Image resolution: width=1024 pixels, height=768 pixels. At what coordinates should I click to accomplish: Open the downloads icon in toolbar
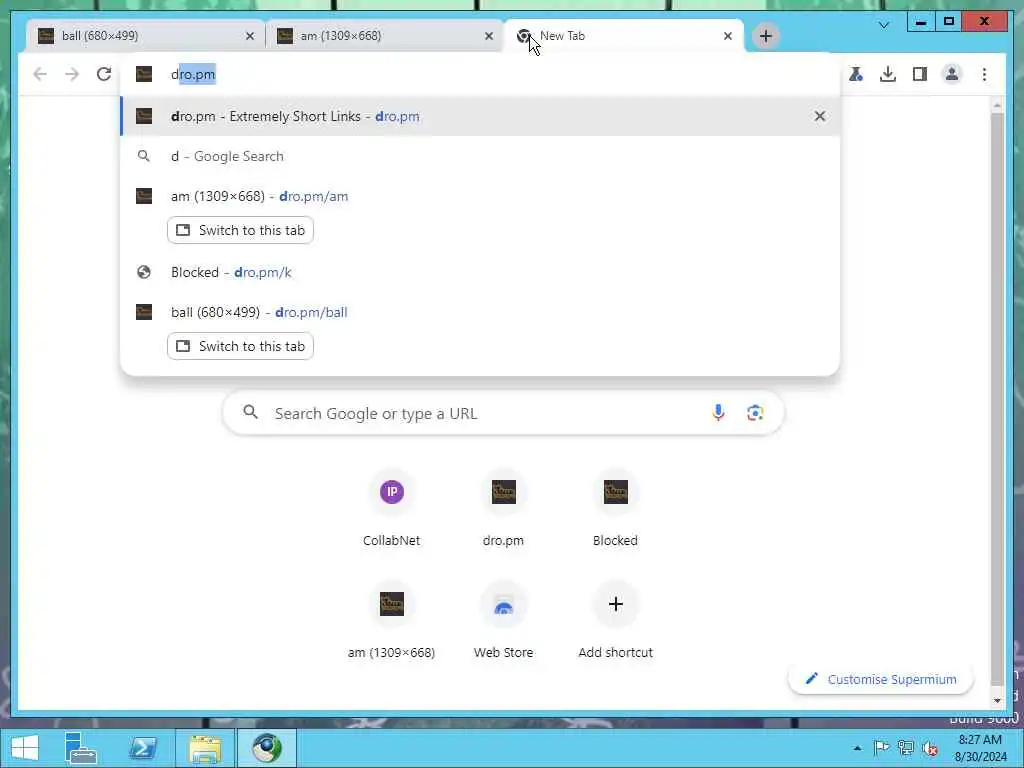(x=888, y=74)
